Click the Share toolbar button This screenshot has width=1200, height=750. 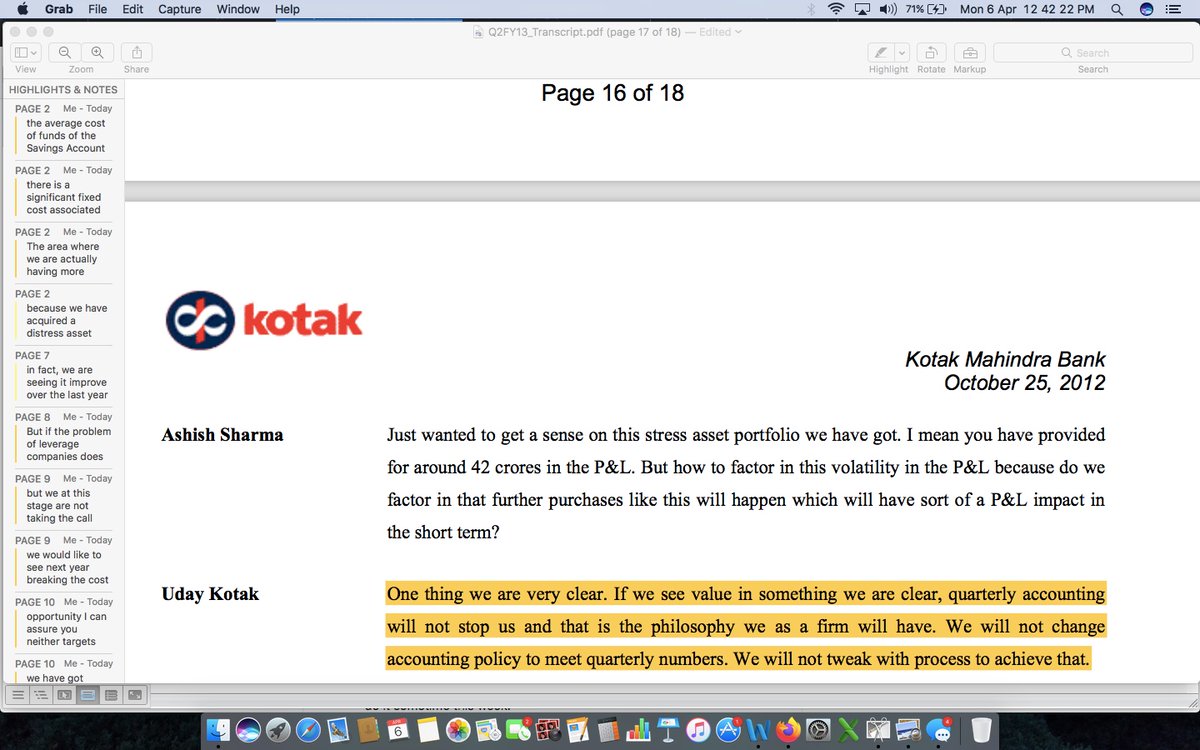(136, 52)
